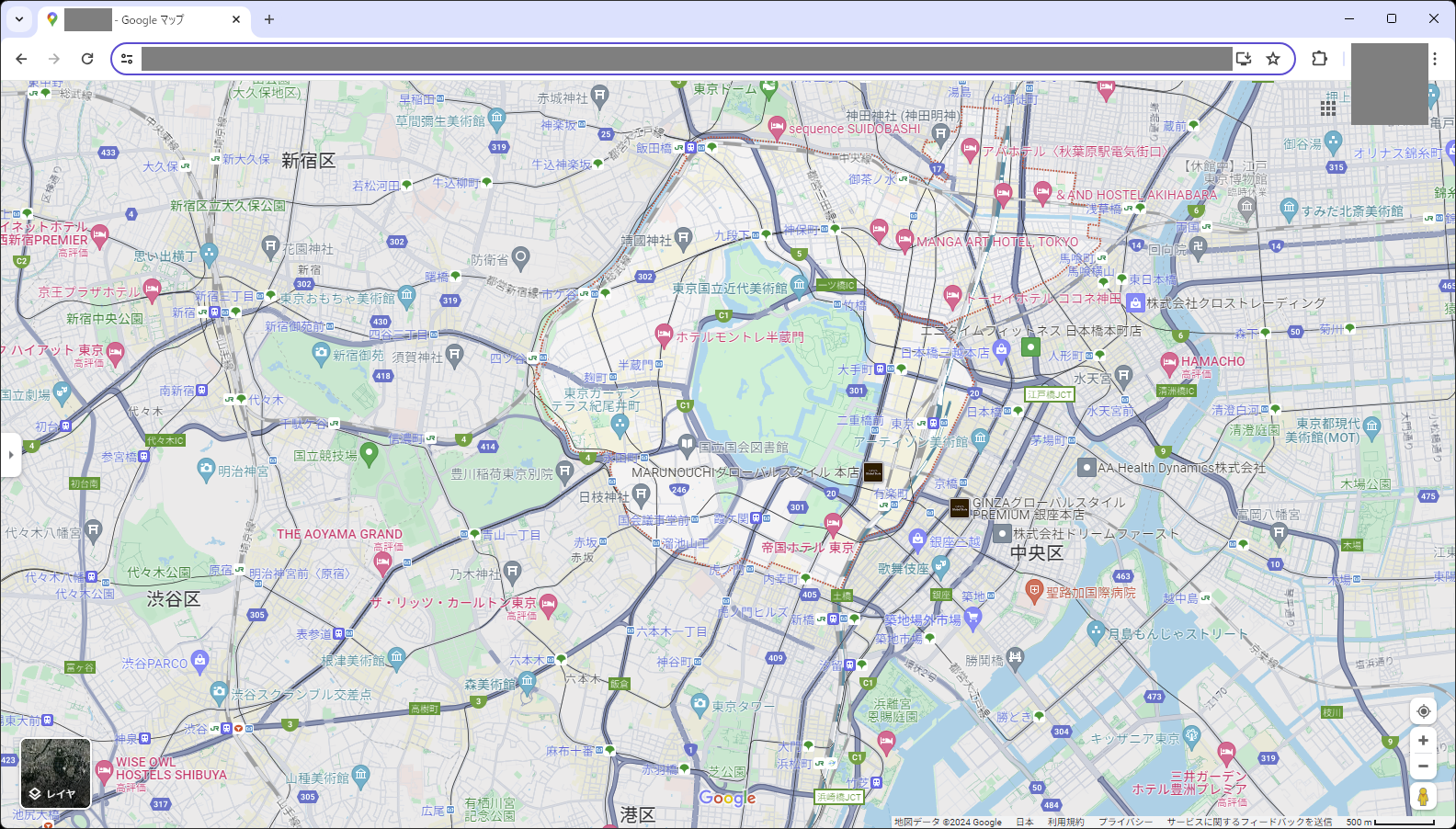Expand the collapsed side panel arrow
The width and height of the screenshot is (1456, 829).
(x=10, y=455)
